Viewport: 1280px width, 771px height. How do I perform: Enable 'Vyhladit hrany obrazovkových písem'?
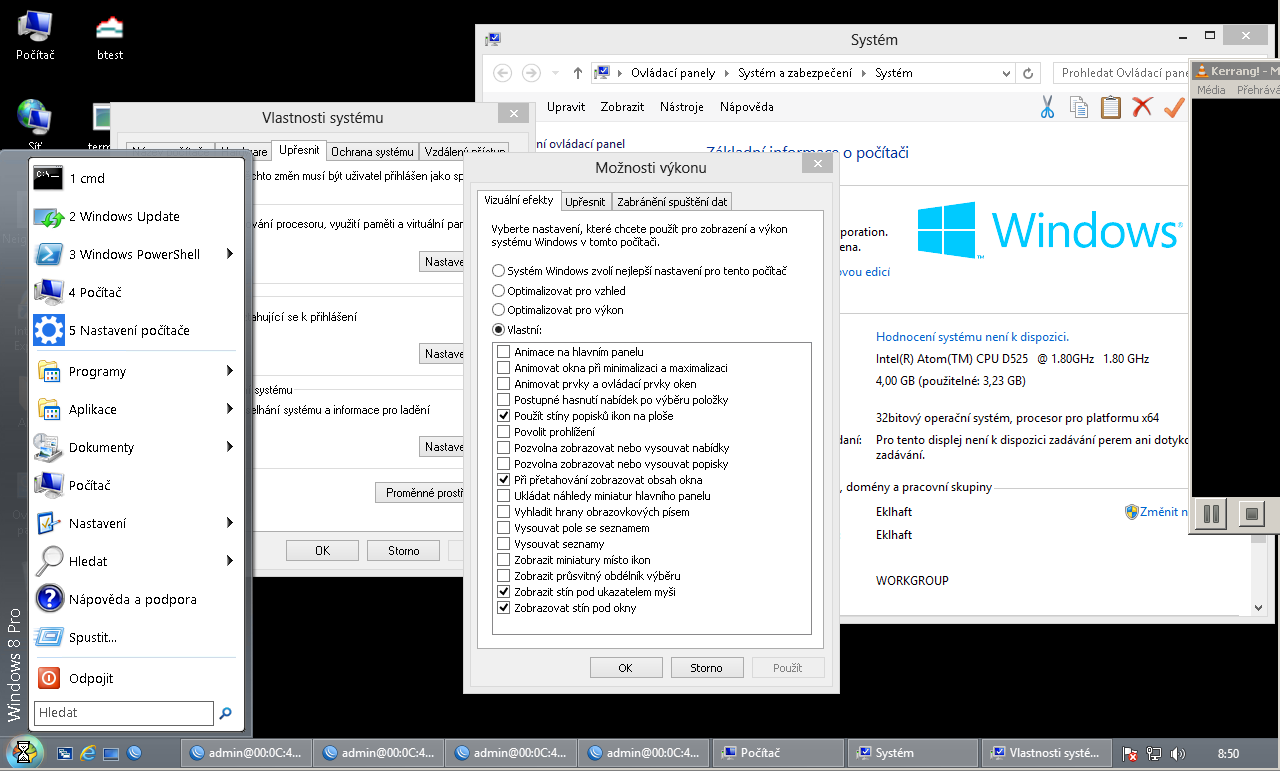tap(504, 512)
